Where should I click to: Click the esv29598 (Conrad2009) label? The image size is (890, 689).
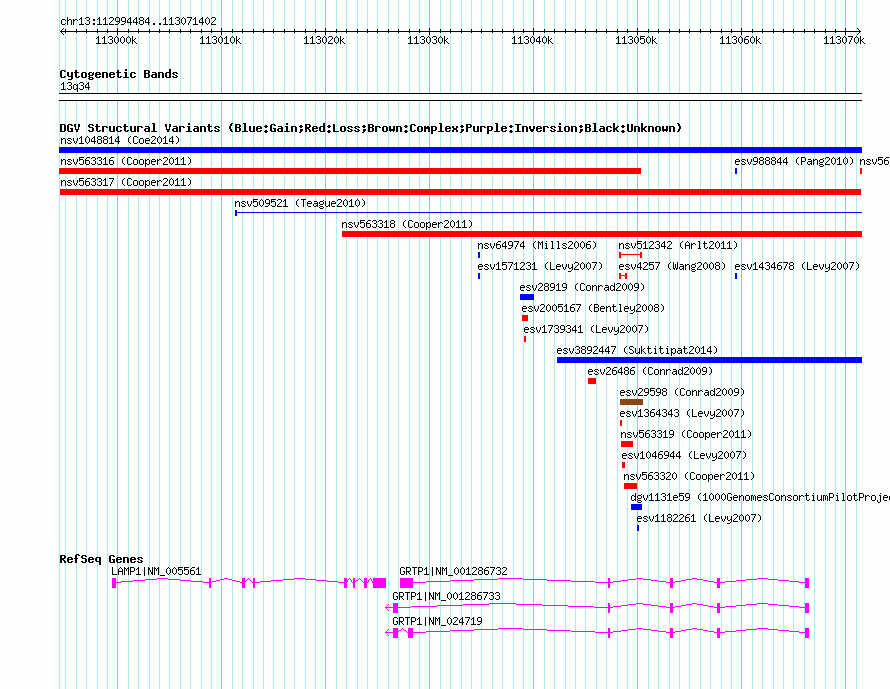(682, 392)
